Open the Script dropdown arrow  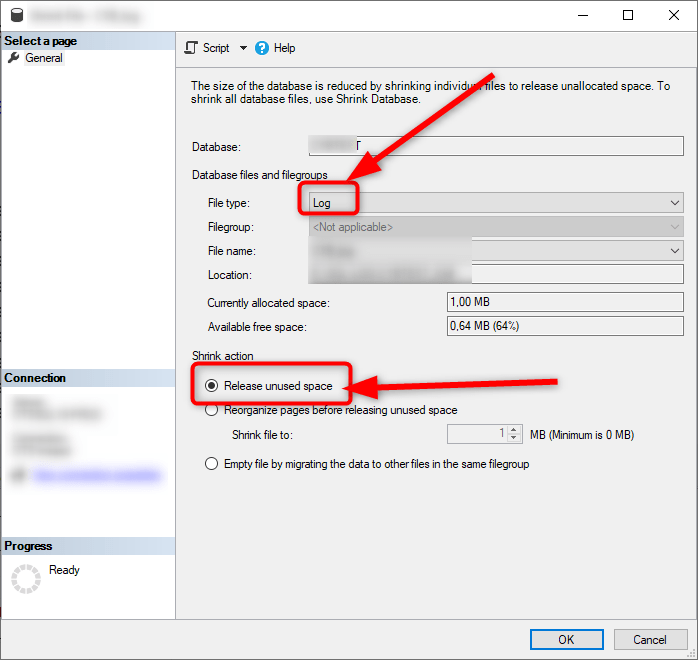[243, 48]
